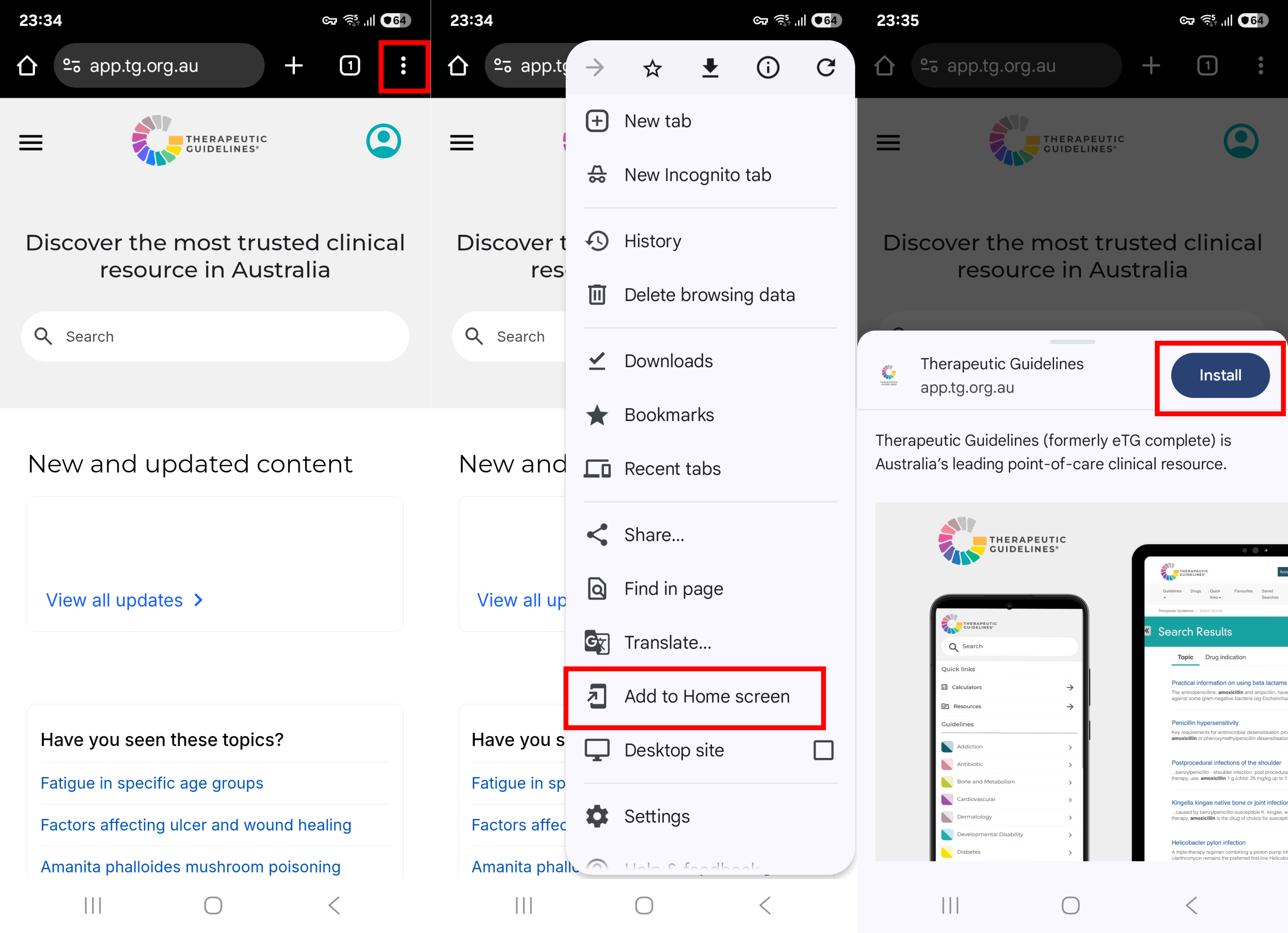This screenshot has height=933, width=1288.
Task: Tap Android home button on second screen
Action: (644, 905)
